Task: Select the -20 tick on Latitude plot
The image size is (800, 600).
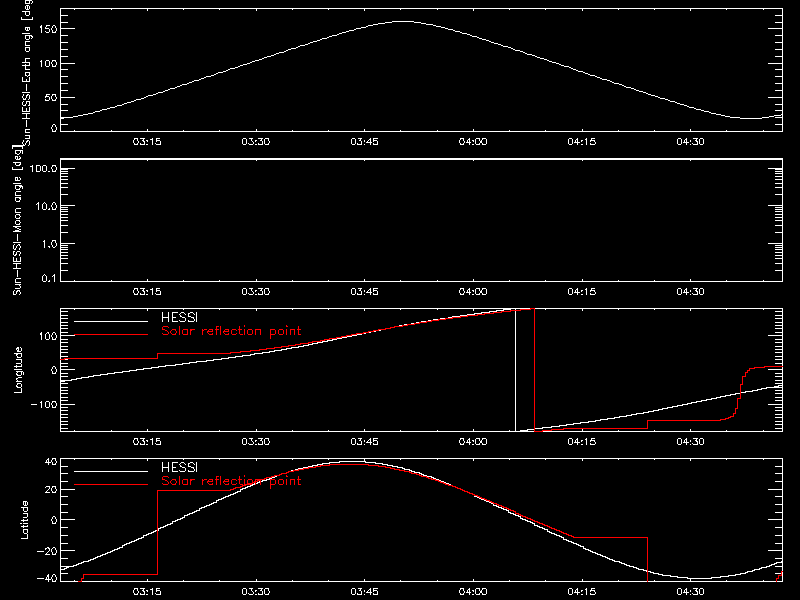Action: coord(47,551)
